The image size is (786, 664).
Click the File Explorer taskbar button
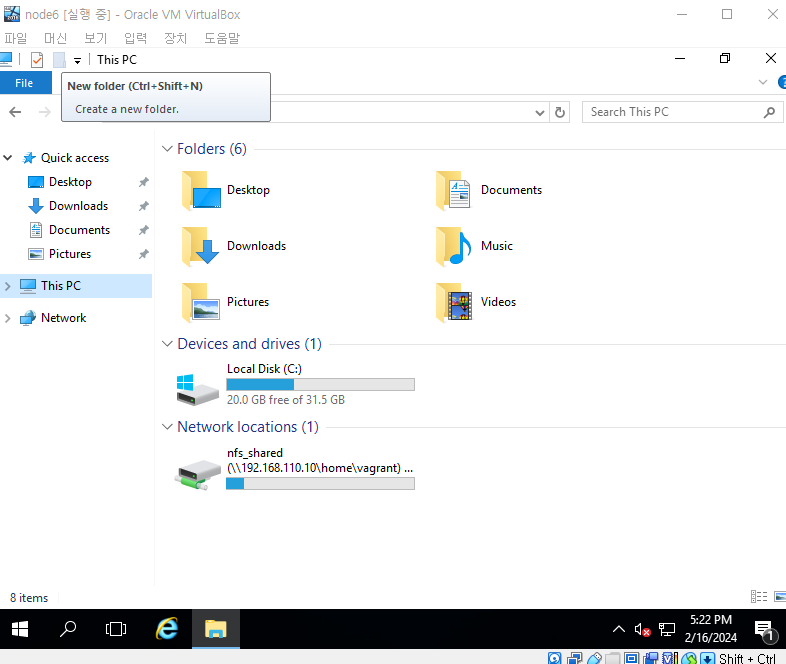[x=216, y=629]
